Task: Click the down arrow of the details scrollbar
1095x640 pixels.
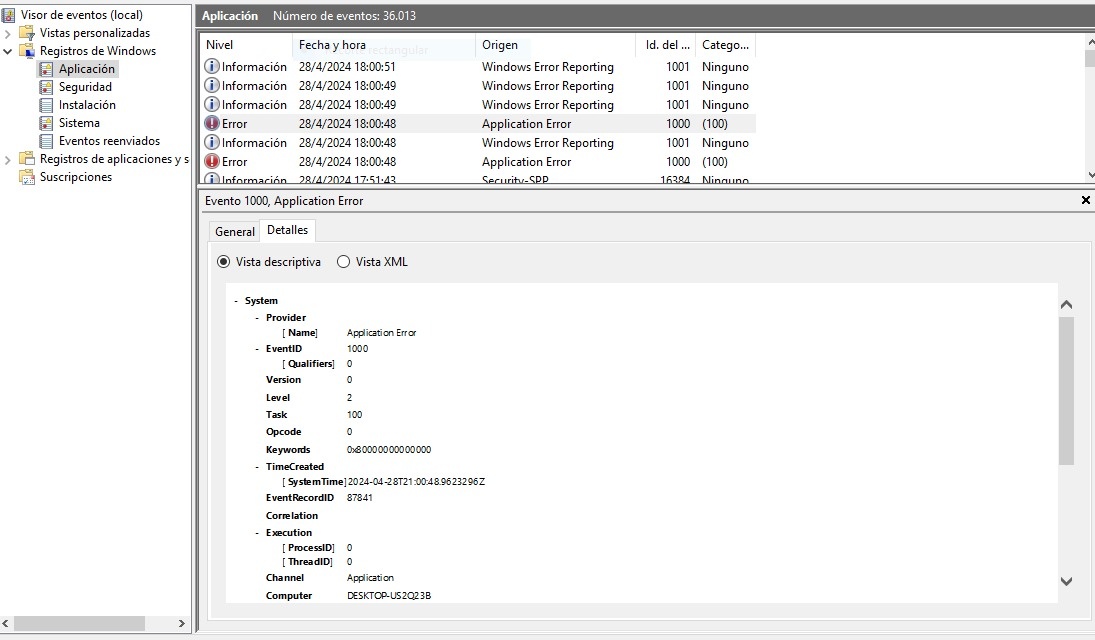Action: click(x=1066, y=581)
